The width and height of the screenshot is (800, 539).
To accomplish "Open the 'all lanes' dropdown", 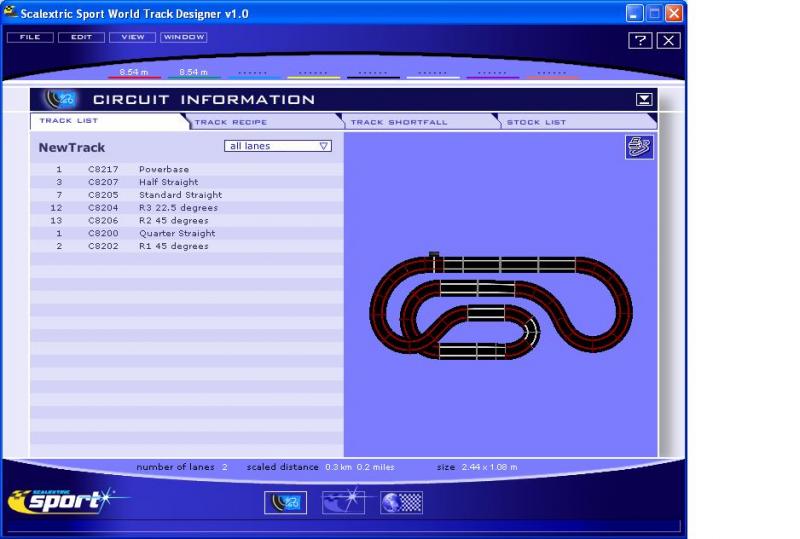I will (278, 146).
